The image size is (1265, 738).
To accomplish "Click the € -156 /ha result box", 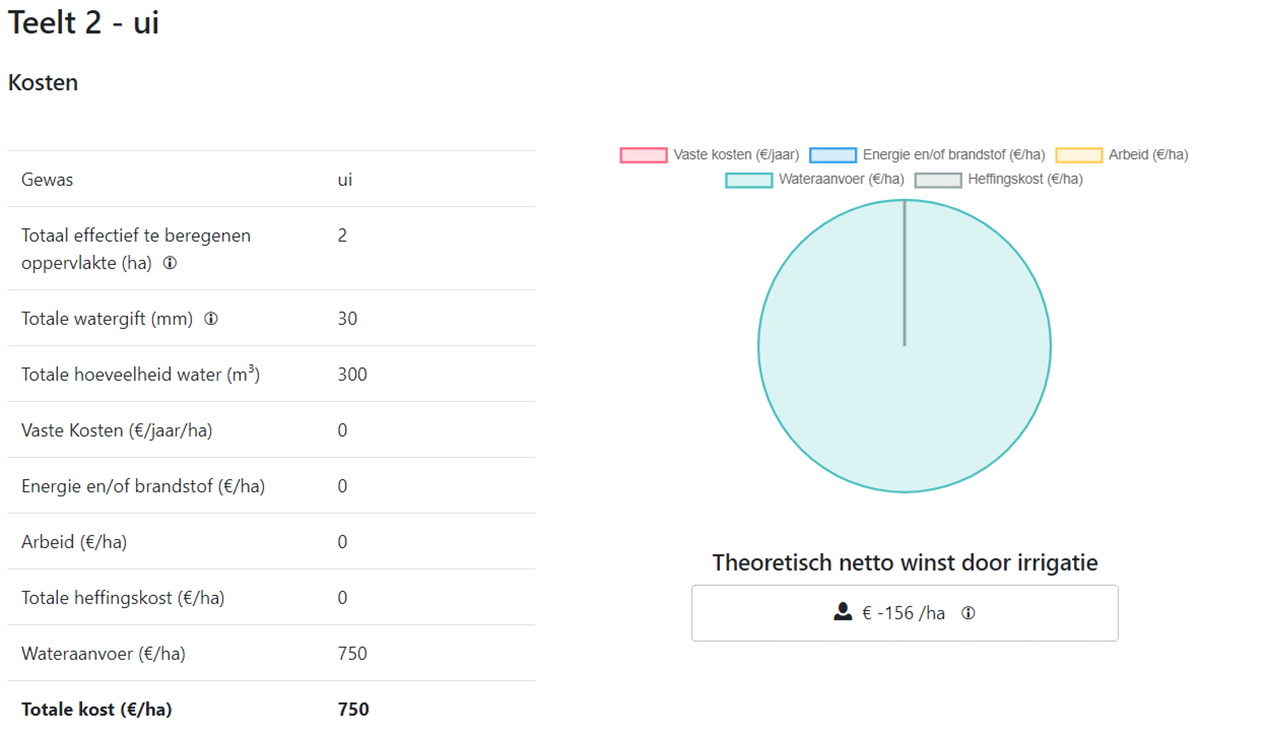I will coord(904,613).
